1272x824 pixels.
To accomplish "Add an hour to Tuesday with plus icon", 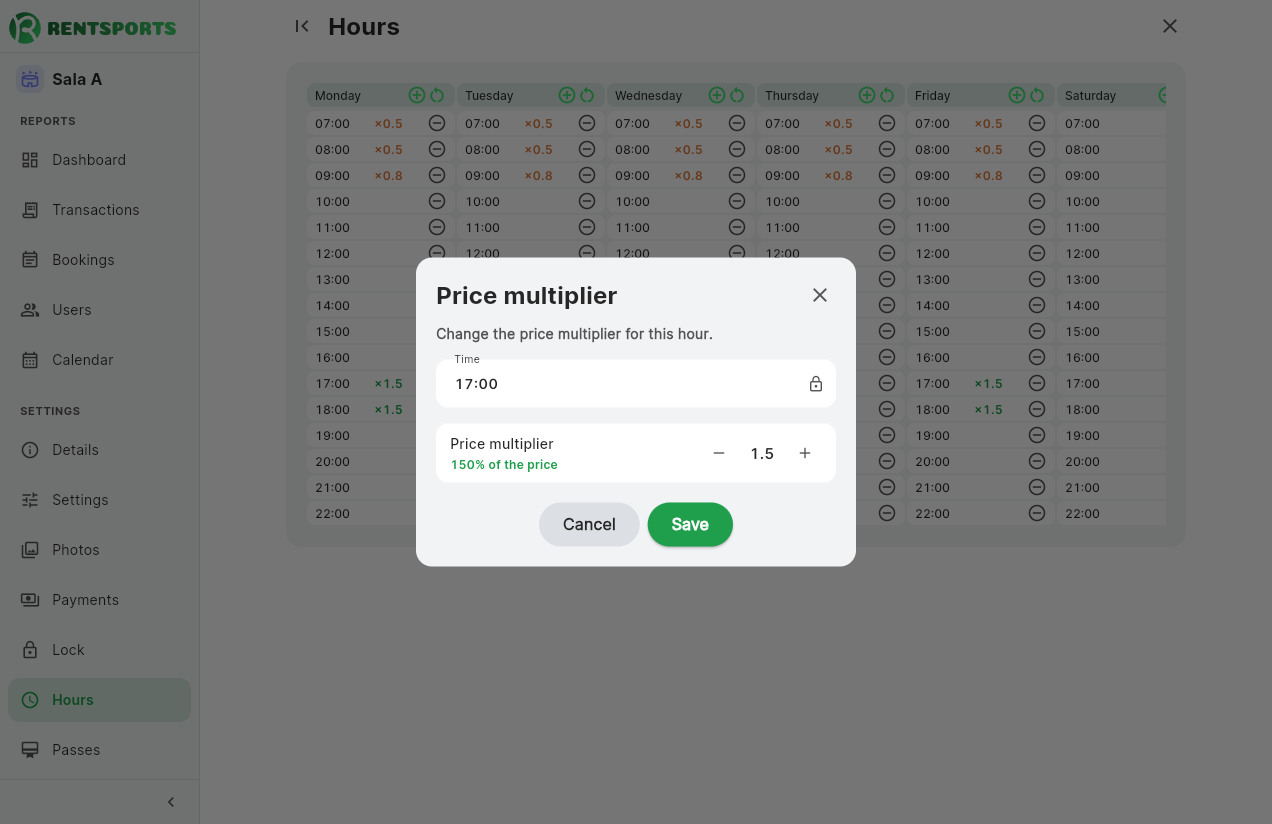I will point(567,95).
